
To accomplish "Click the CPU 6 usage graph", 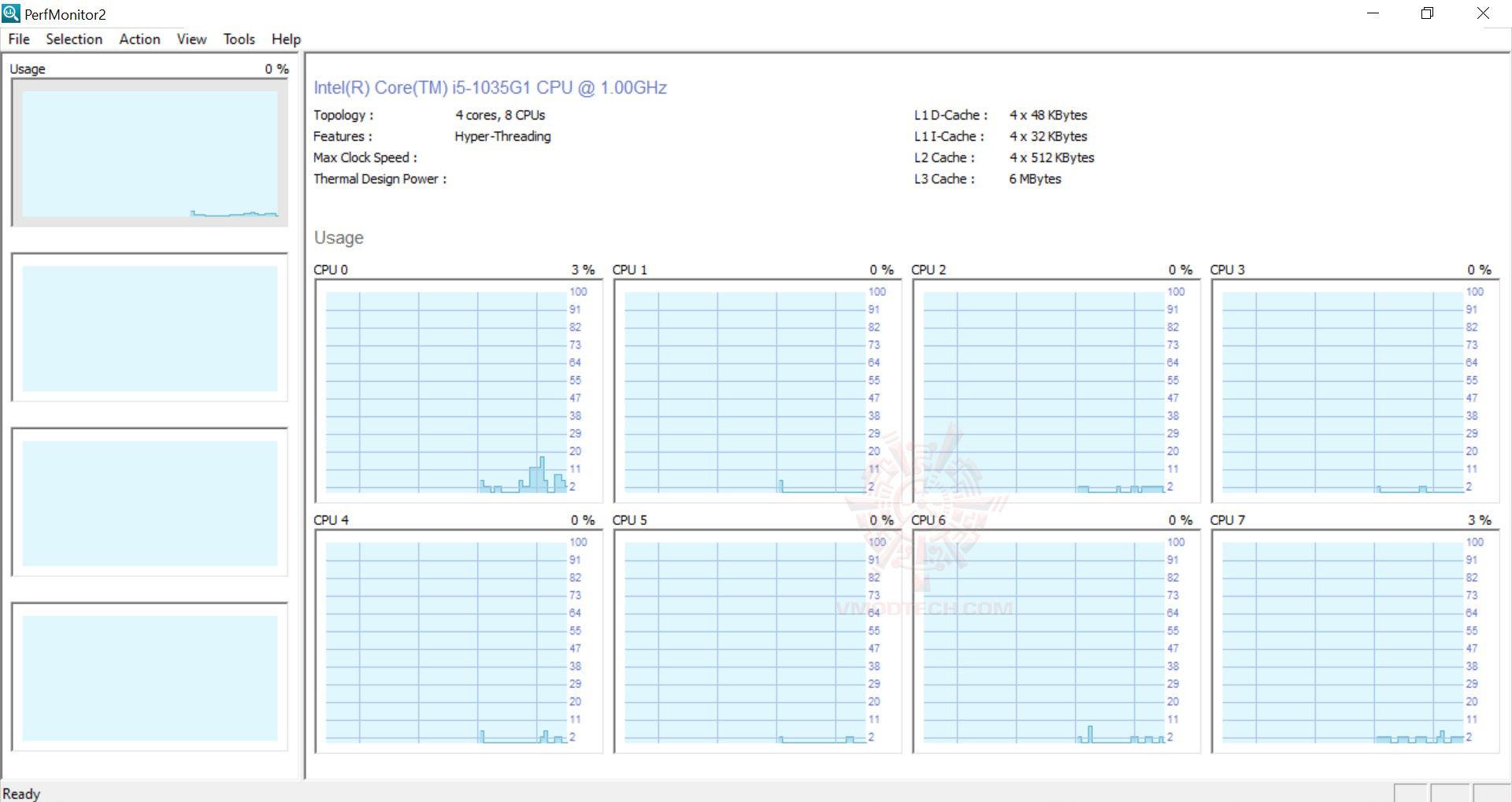I will point(1056,641).
